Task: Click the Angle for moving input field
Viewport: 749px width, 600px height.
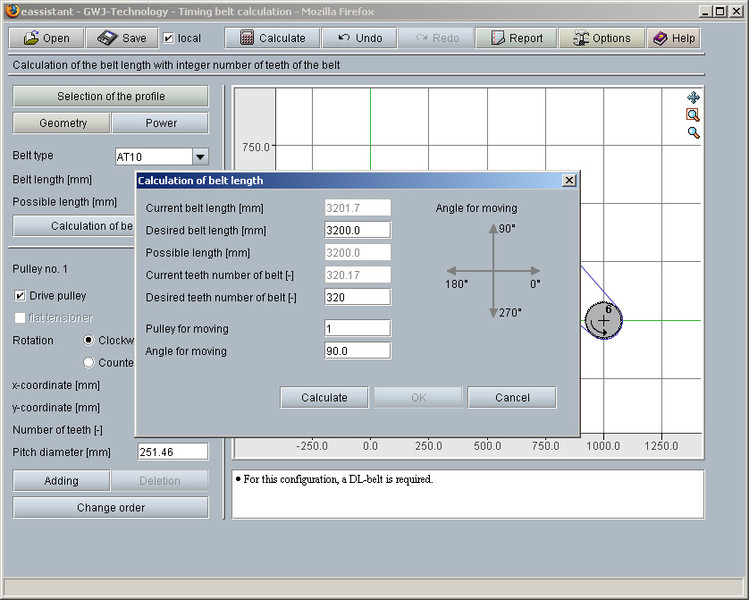Action: point(357,351)
